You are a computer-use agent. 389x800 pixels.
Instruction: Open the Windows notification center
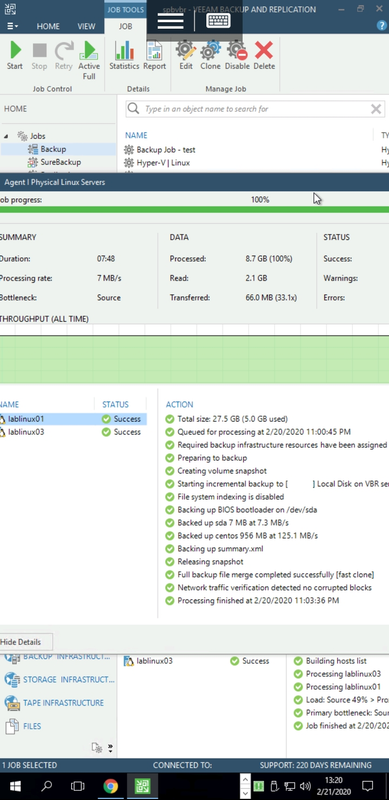[368, 786]
